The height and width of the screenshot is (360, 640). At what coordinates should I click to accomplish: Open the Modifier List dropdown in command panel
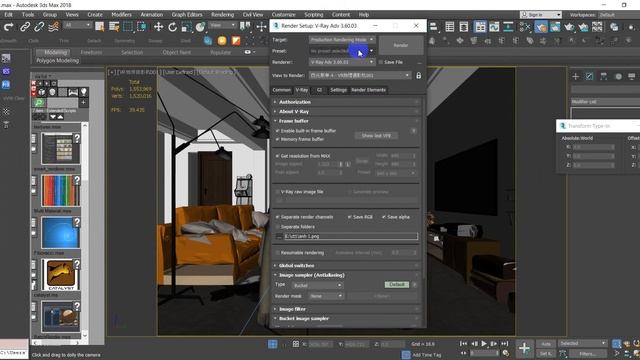[x=605, y=102]
